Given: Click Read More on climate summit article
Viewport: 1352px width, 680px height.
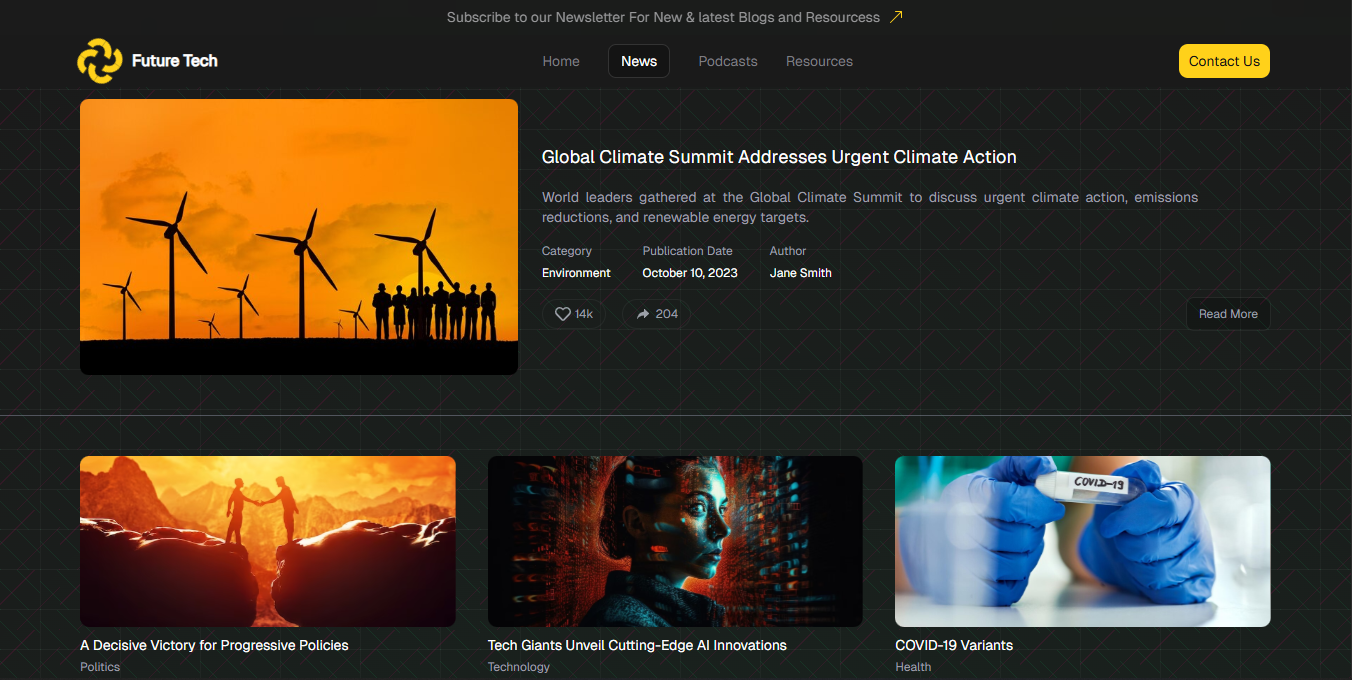Looking at the screenshot, I should (1228, 314).
